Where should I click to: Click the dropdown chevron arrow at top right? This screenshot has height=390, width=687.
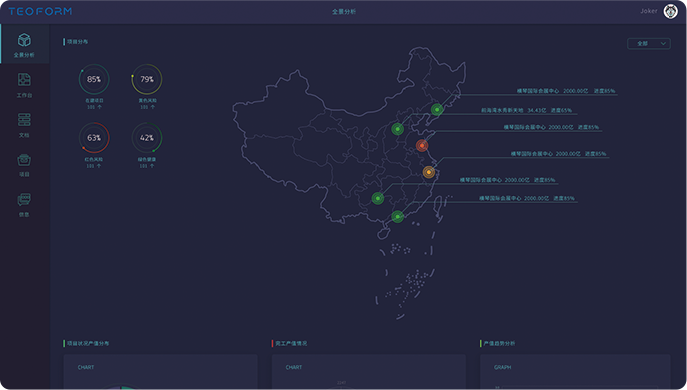pyautogui.click(x=663, y=43)
